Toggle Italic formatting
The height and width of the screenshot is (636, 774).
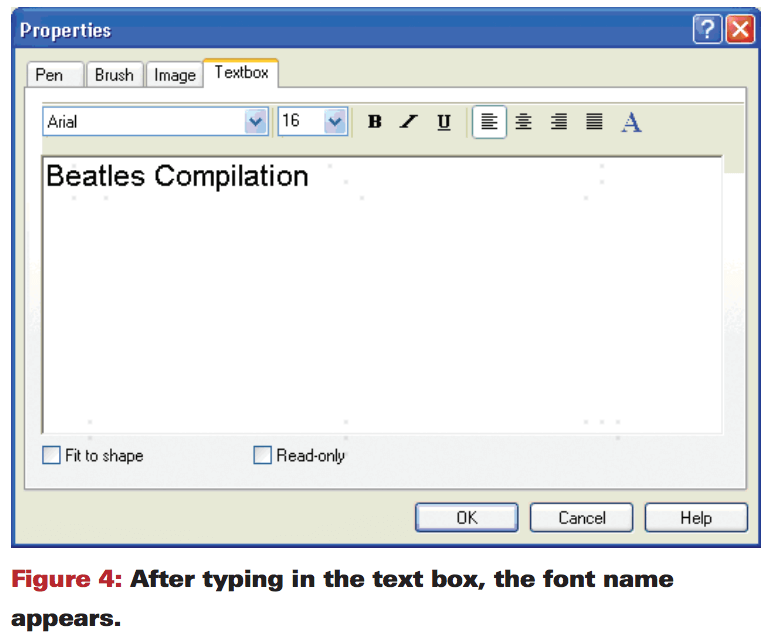point(409,121)
